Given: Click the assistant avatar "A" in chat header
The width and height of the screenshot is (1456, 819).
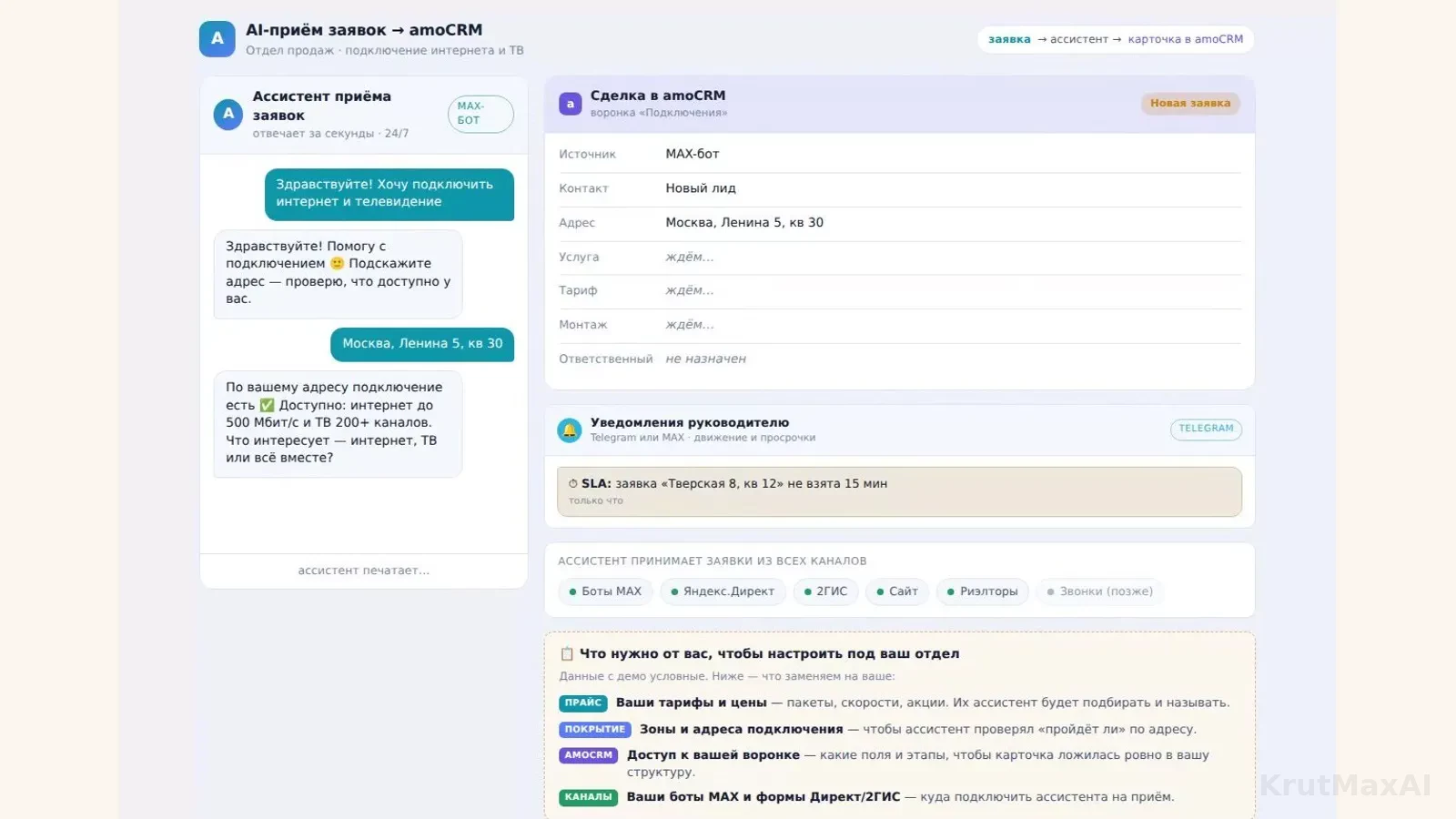Looking at the screenshot, I should pos(227,115).
